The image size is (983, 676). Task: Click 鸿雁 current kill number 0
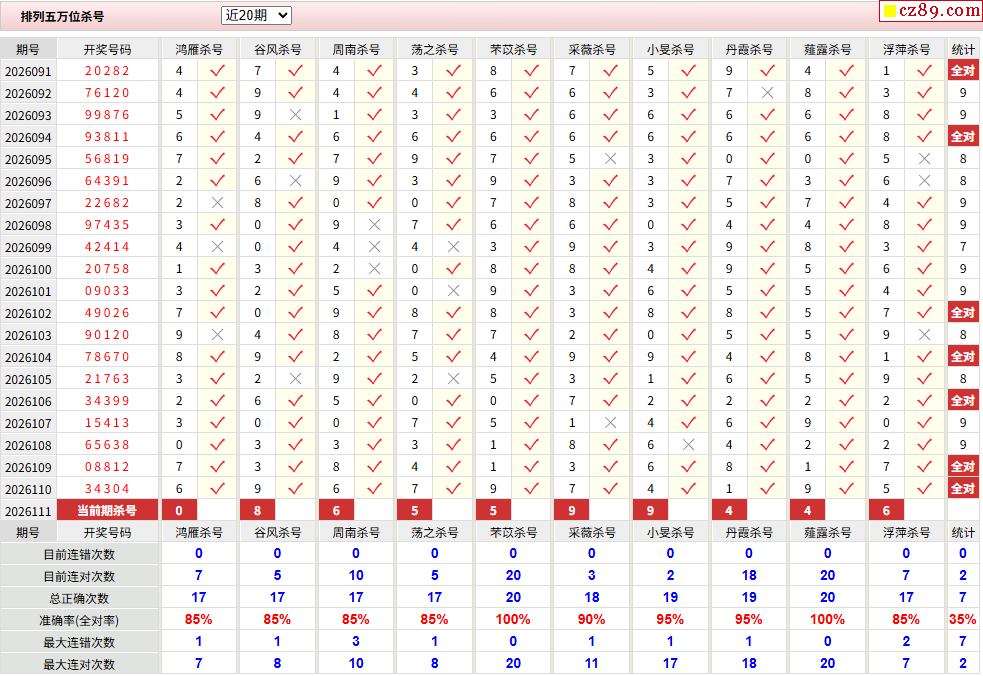click(x=179, y=510)
